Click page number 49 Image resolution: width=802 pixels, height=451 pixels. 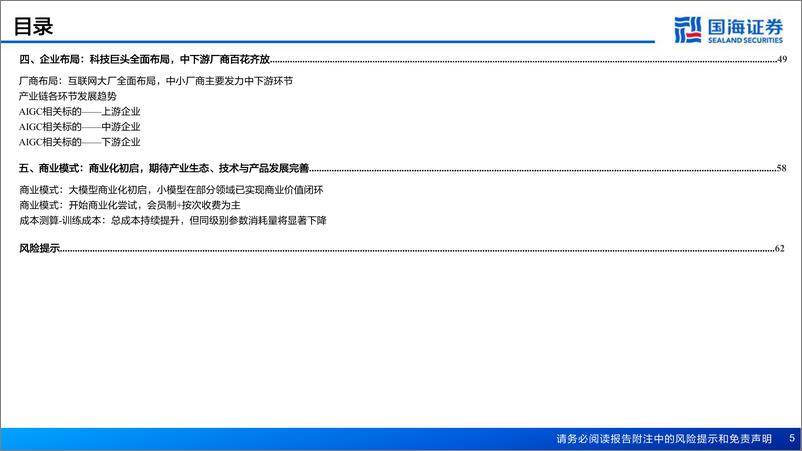pos(782,59)
